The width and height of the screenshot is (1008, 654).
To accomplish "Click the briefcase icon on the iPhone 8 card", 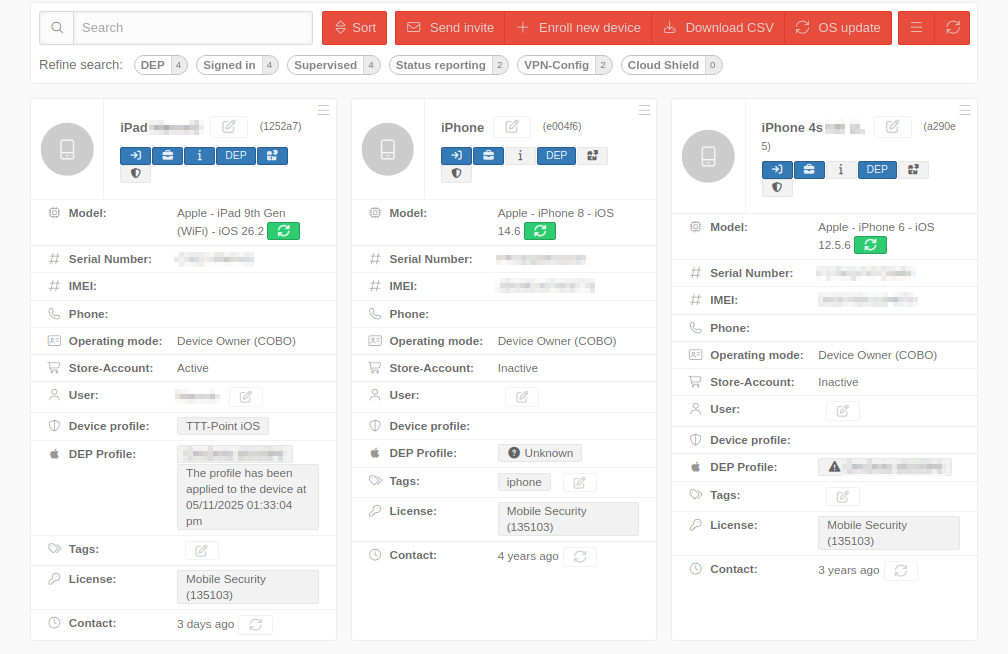I will pos(488,155).
